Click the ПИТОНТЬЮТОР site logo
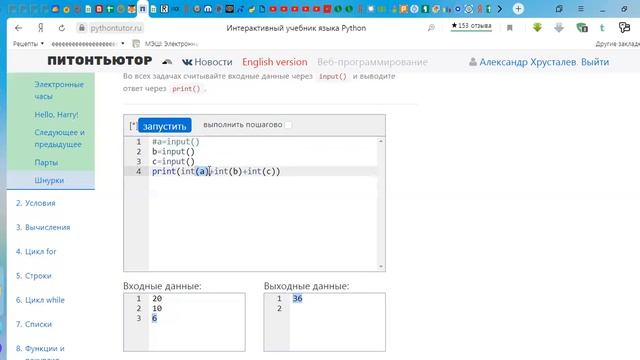This screenshot has width=640, height=360. point(100,61)
